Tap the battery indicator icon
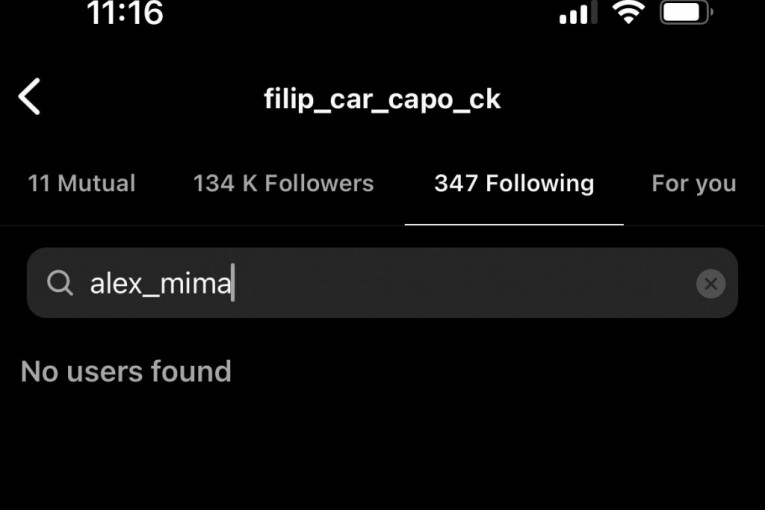 pyautogui.click(x=686, y=12)
